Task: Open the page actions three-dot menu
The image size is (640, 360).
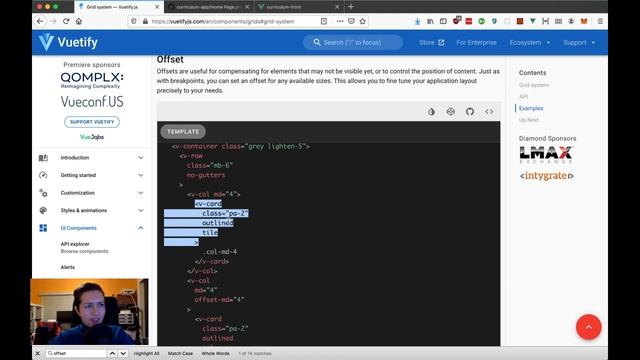Action: coord(340,21)
